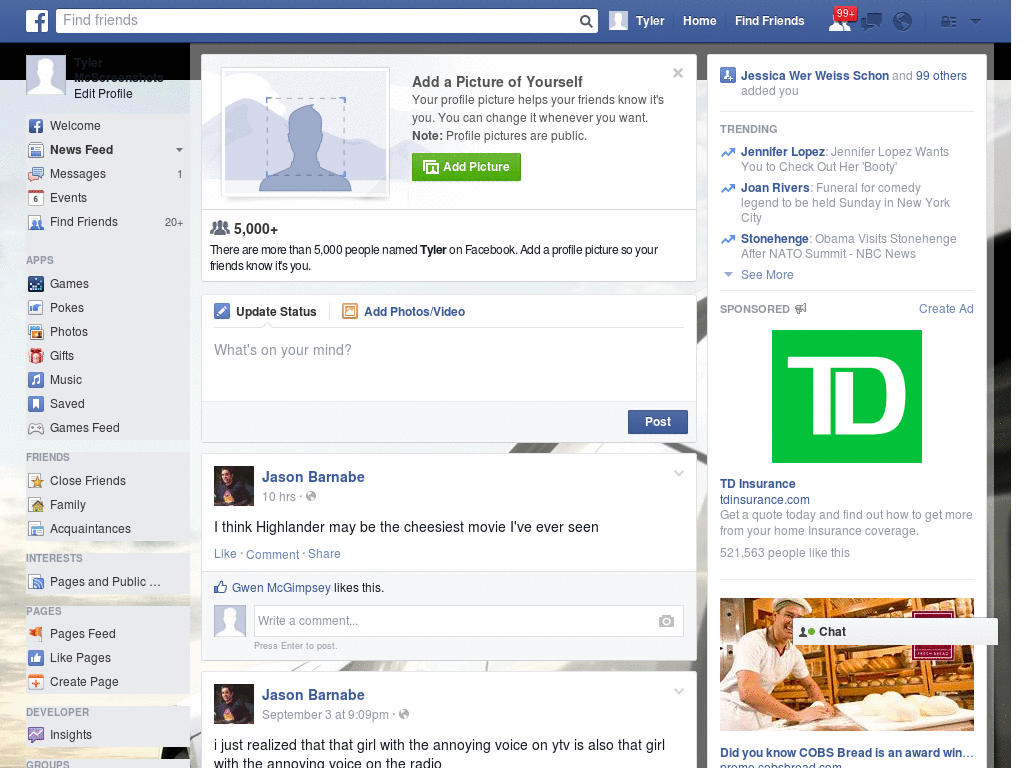Image resolution: width=1024 pixels, height=768 pixels.
Task: Open the privacy shortcuts lock icon
Action: point(948,22)
